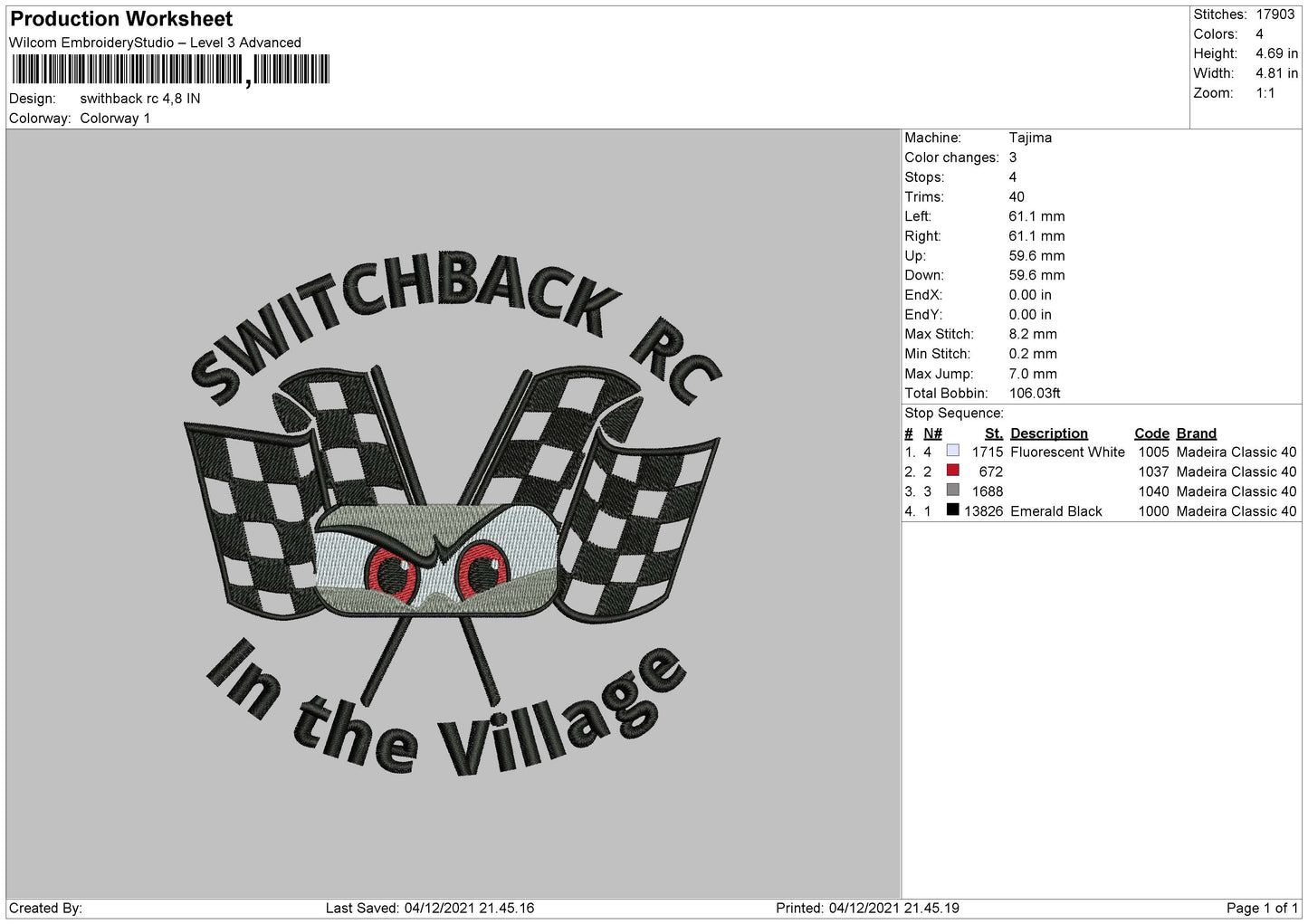This screenshot has width=1308, height=924.
Task: Click the height value '4.69 in'
Action: click(x=1276, y=53)
